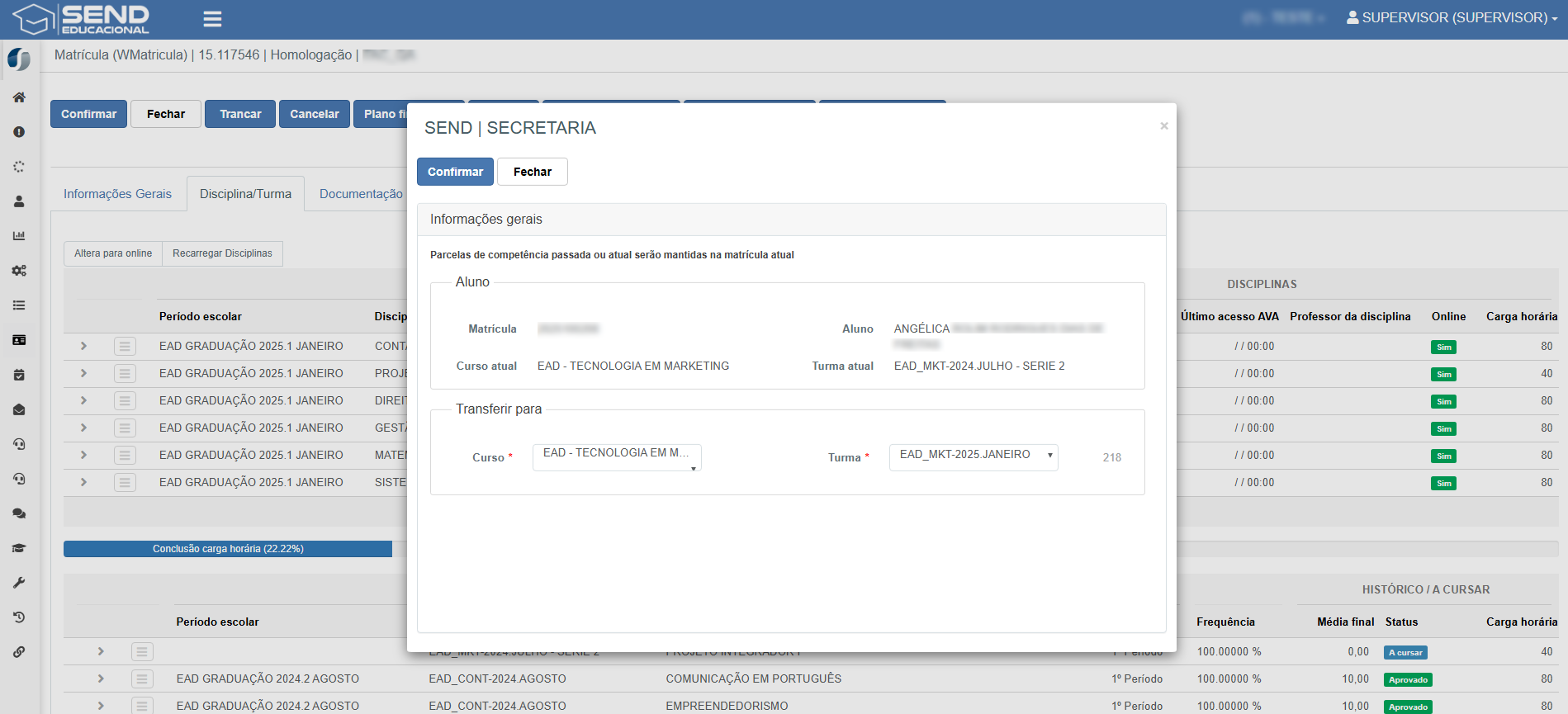Click the Conclusão carga horária progress bar
This screenshot has width=1568, height=714.
[228, 549]
